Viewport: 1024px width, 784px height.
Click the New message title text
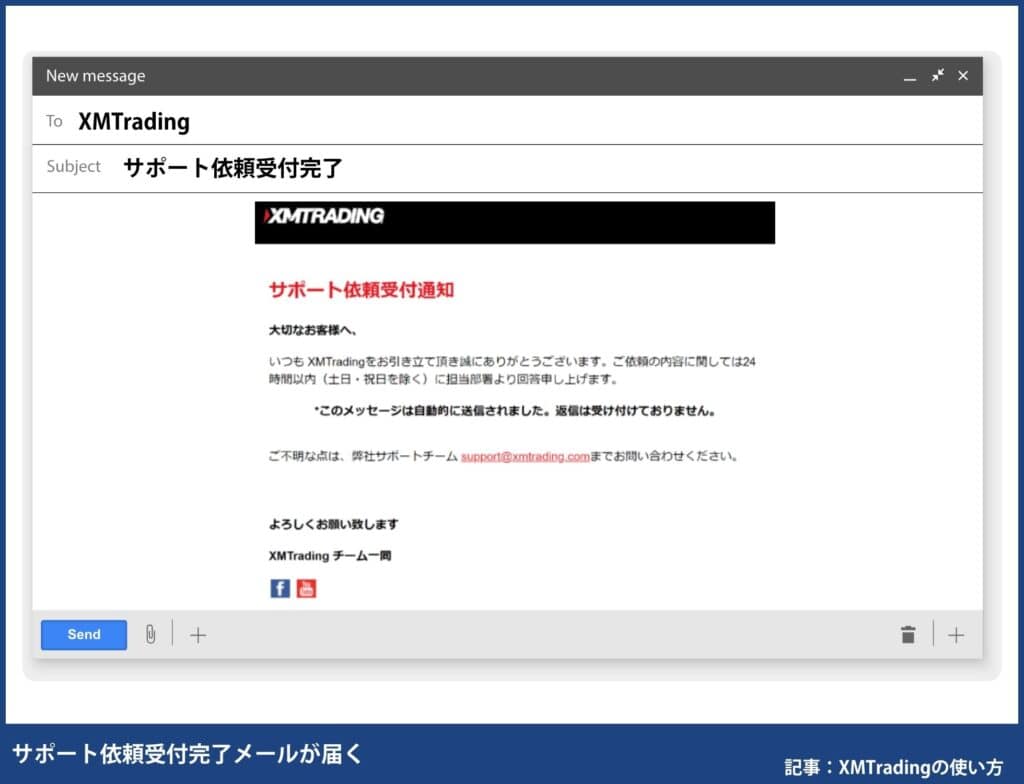pos(95,76)
